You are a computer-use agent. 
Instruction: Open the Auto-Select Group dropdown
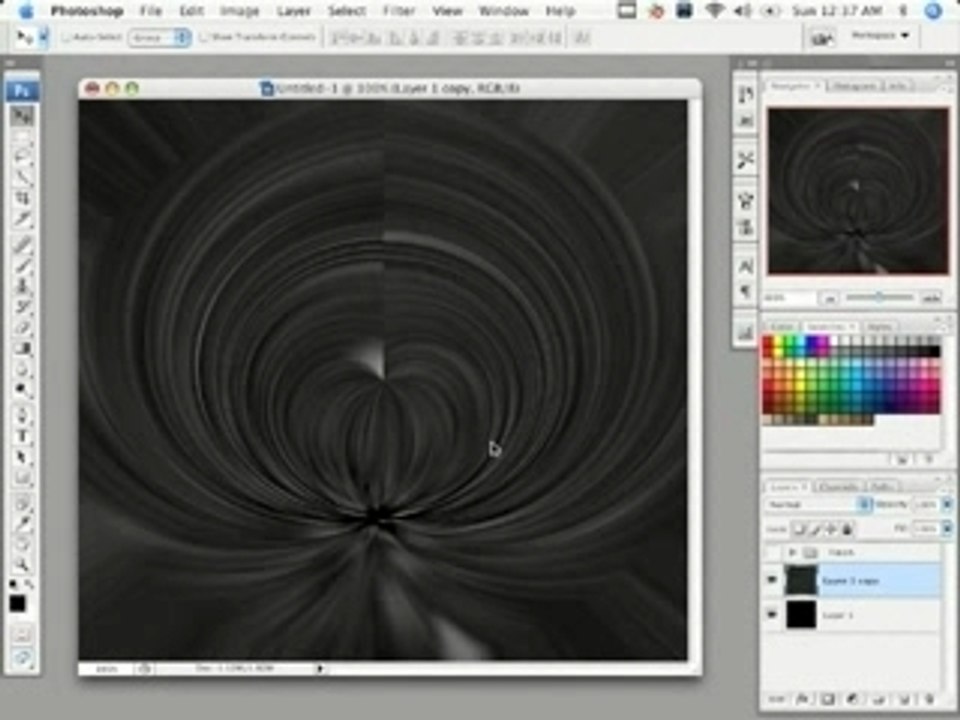[160, 38]
